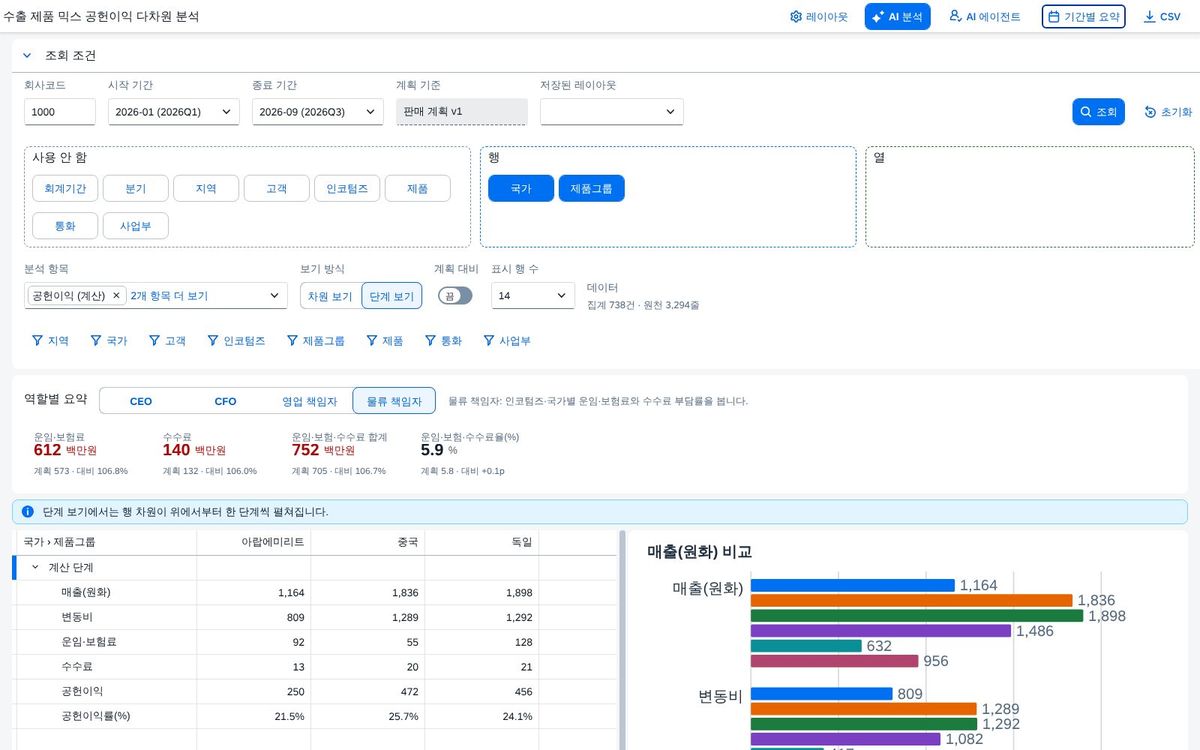Image resolution: width=1200 pixels, height=750 pixels.
Task: Select the 사업부 dimension chip
Action: pyautogui.click(x=135, y=225)
